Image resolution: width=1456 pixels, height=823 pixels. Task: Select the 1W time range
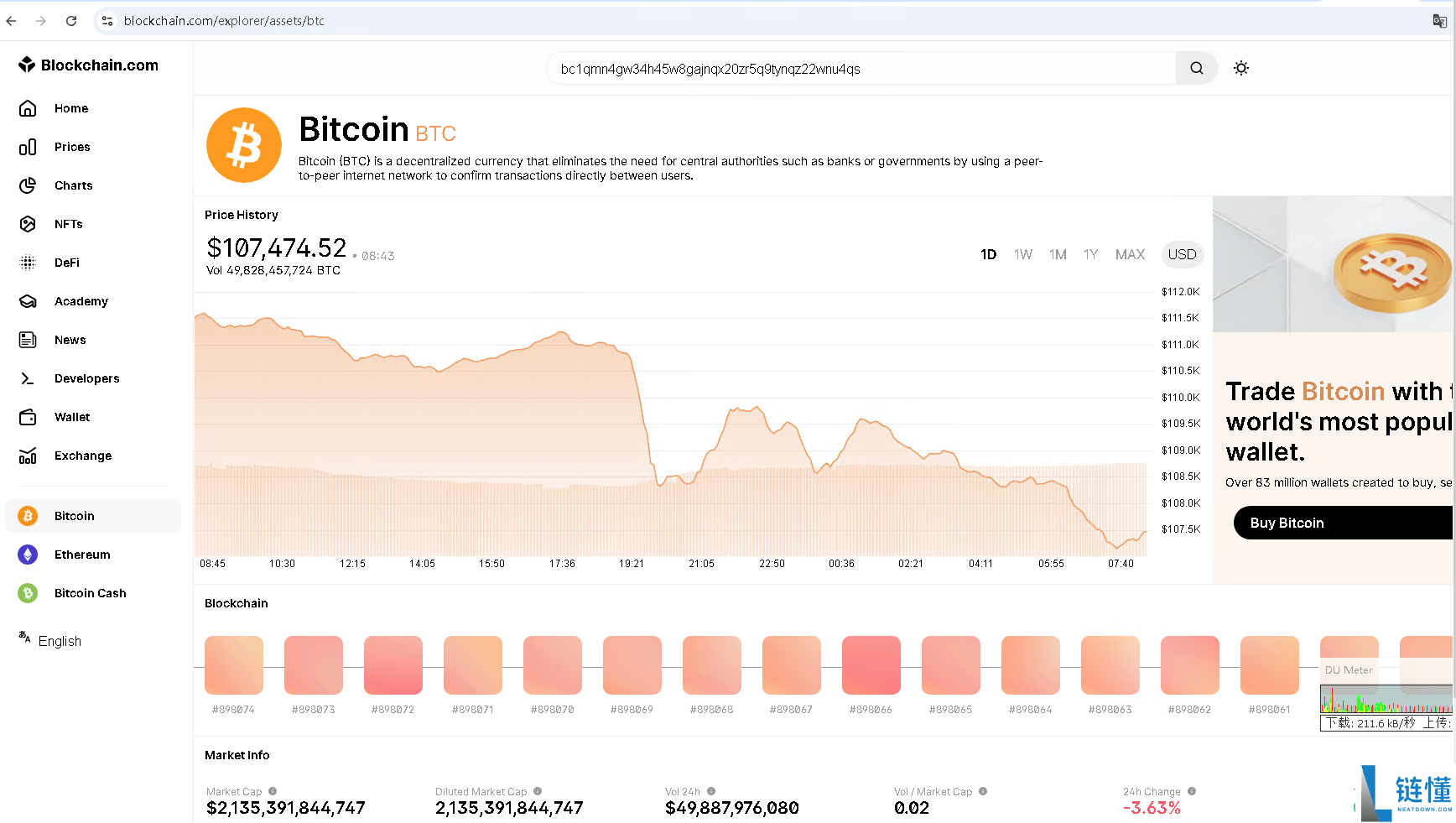click(1023, 254)
